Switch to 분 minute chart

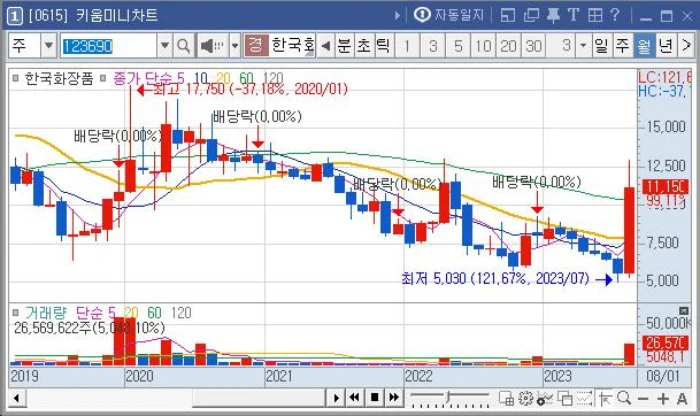pyautogui.click(x=344, y=46)
